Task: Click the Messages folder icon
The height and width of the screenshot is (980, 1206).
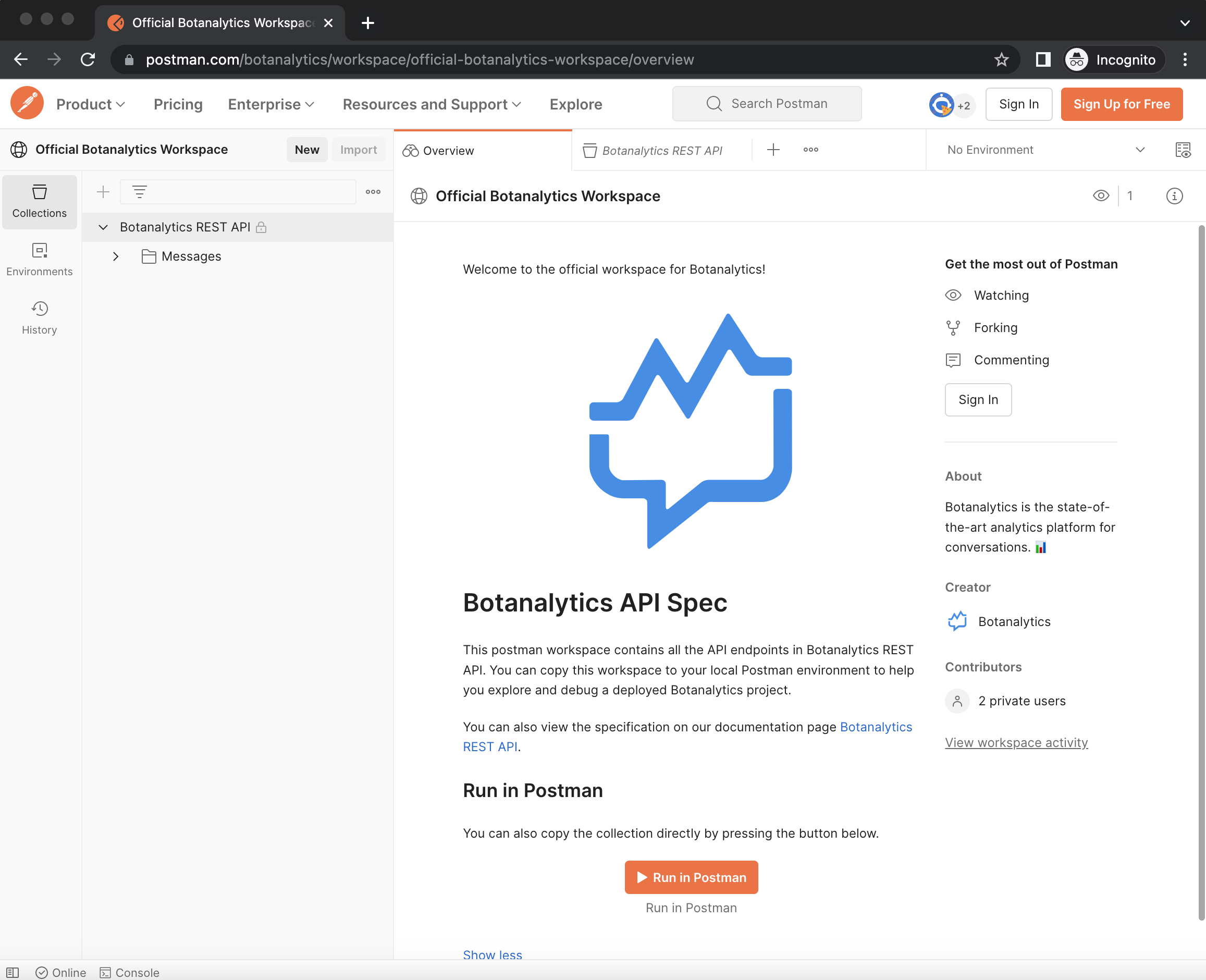Action: tap(149, 256)
